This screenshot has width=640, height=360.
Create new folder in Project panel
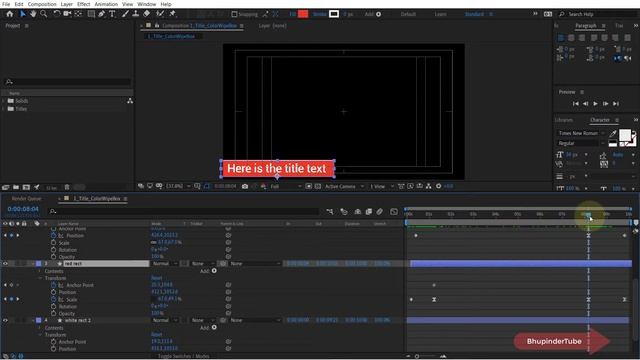[x=16, y=187]
